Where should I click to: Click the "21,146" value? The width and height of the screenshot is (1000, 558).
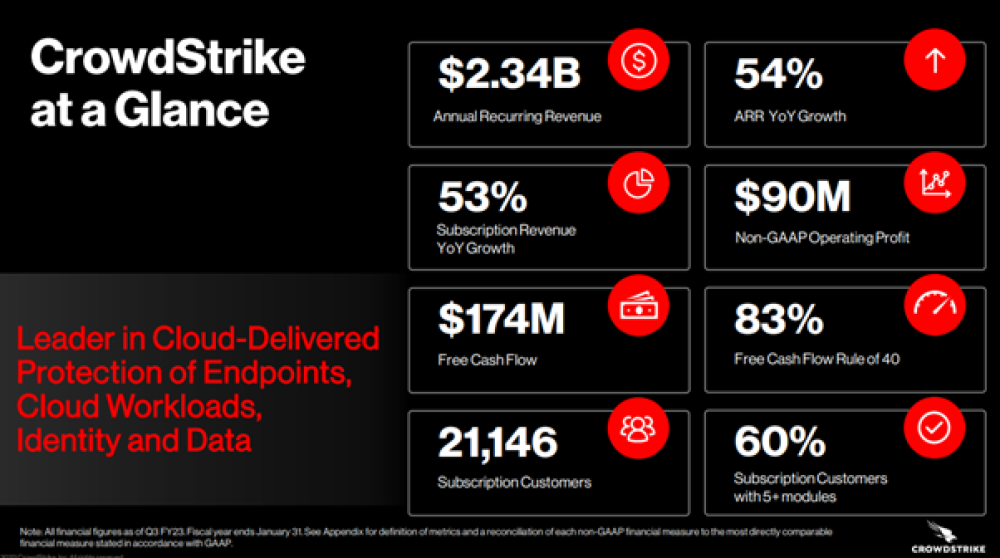(x=497, y=442)
